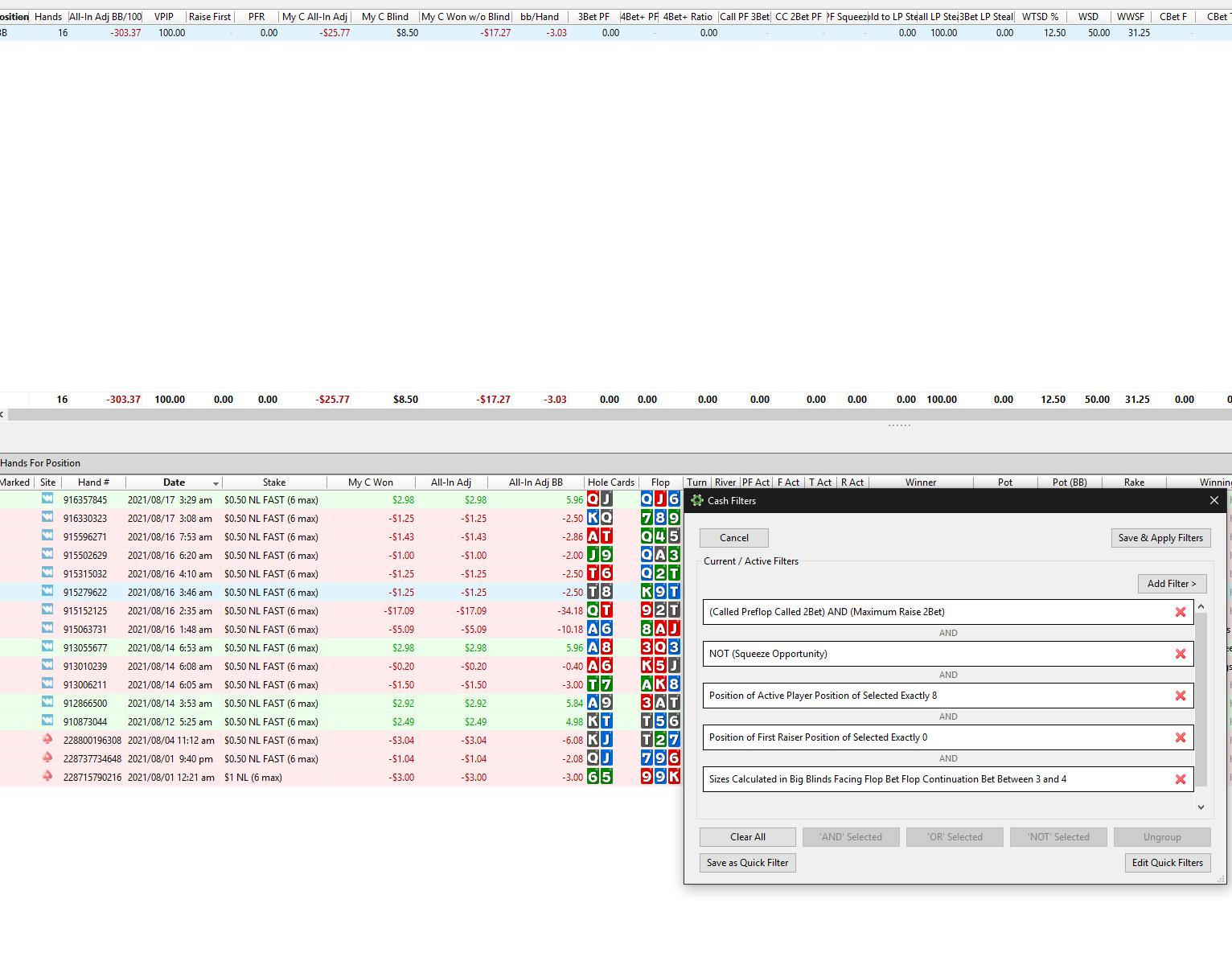Viewport: 1232px width, 969px height.
Task: Click the $1 NL (6 max) stake cell
Action: coord(253,778)
